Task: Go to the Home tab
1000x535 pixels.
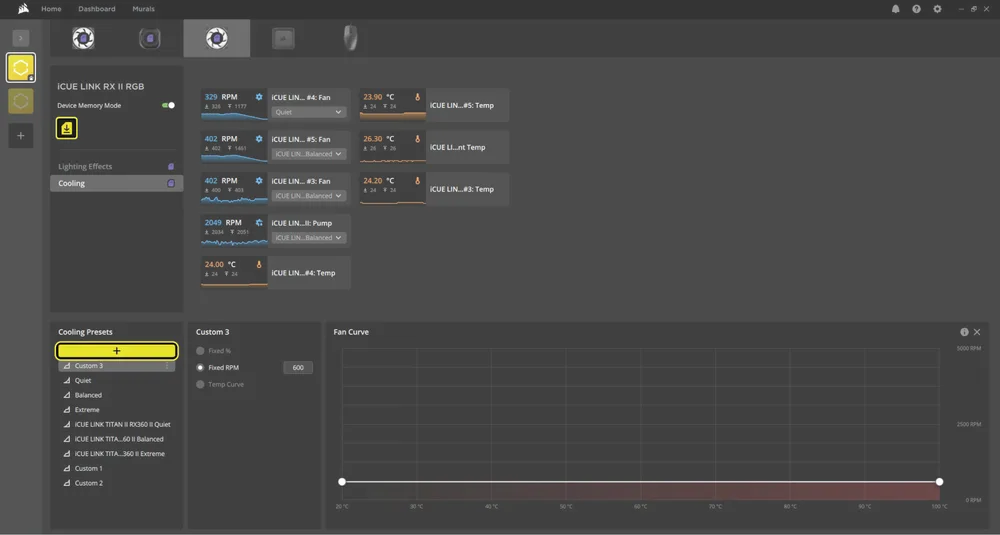Action: tap(51, 9)
